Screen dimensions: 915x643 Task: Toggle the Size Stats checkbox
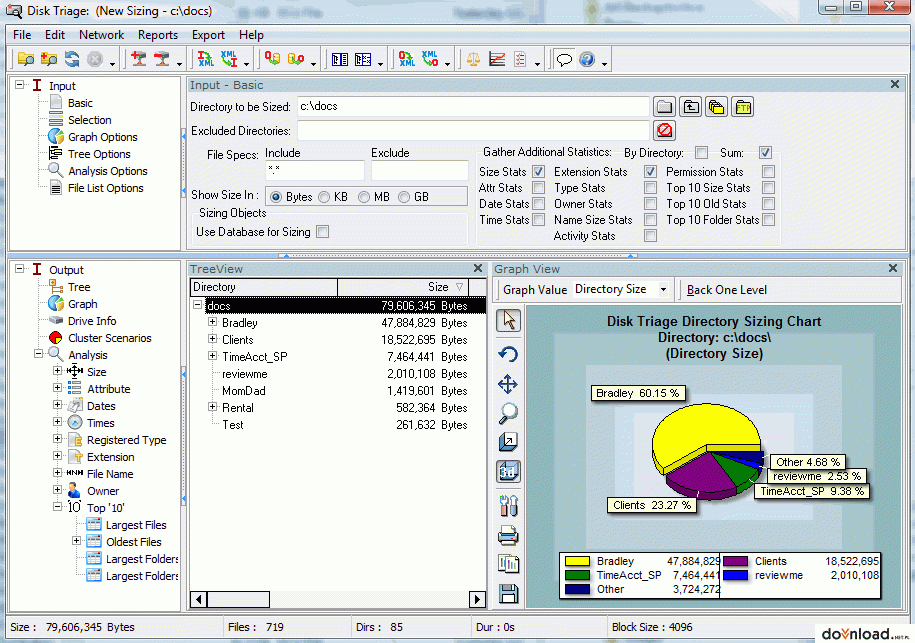pyautogui.click(x=539, y=172)
